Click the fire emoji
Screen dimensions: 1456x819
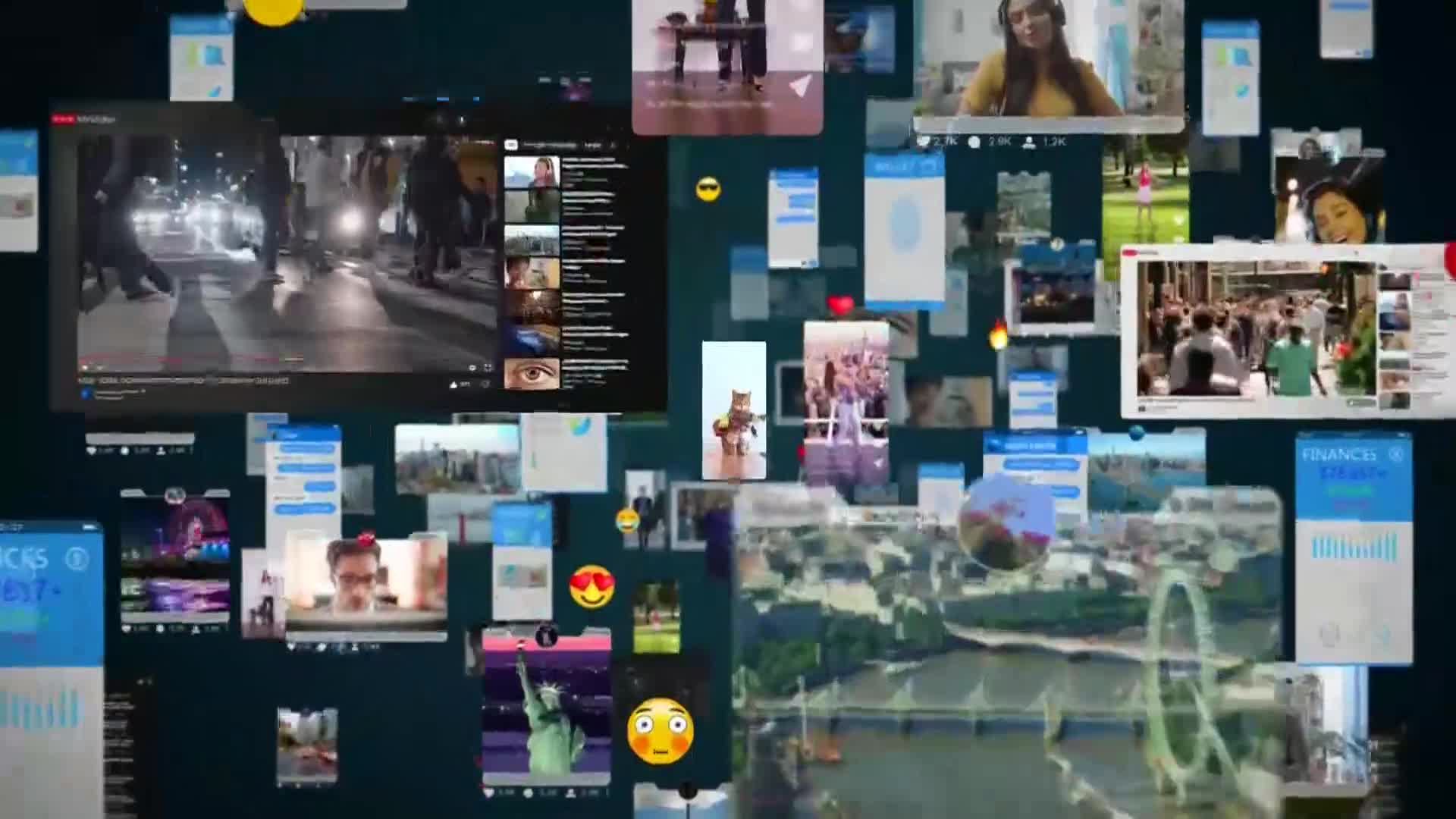(x=999, y=334)
